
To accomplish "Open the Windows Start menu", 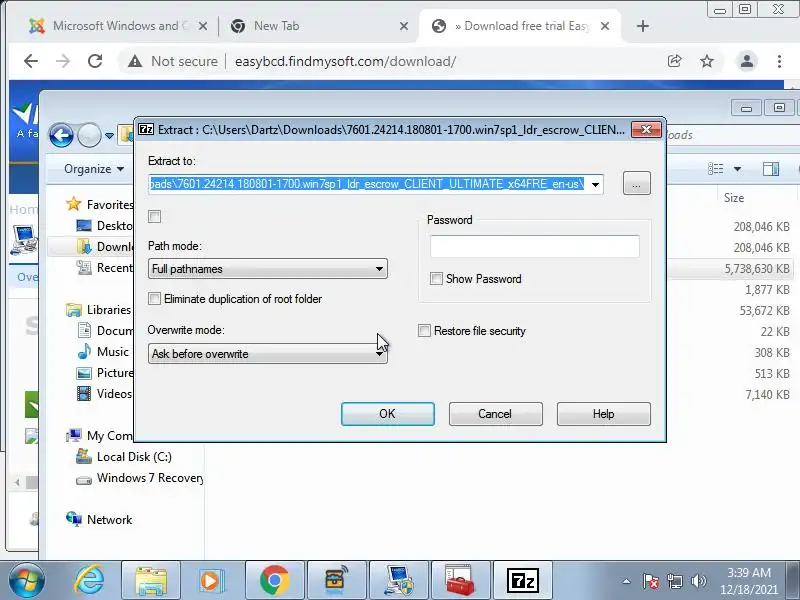I will [x=27, y=581].
